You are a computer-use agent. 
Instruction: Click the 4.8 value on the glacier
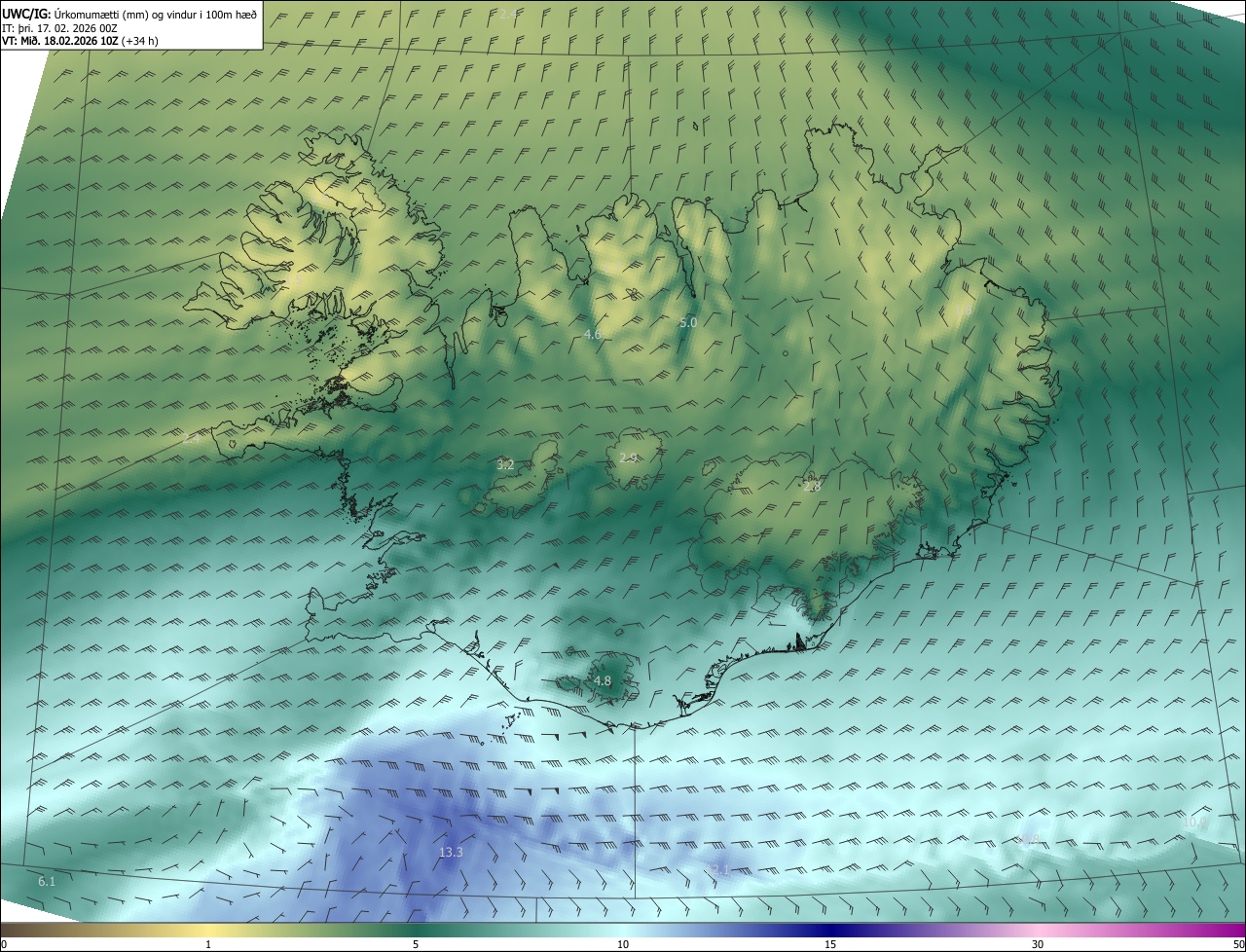pyautogui.click(x=602, y=681)
